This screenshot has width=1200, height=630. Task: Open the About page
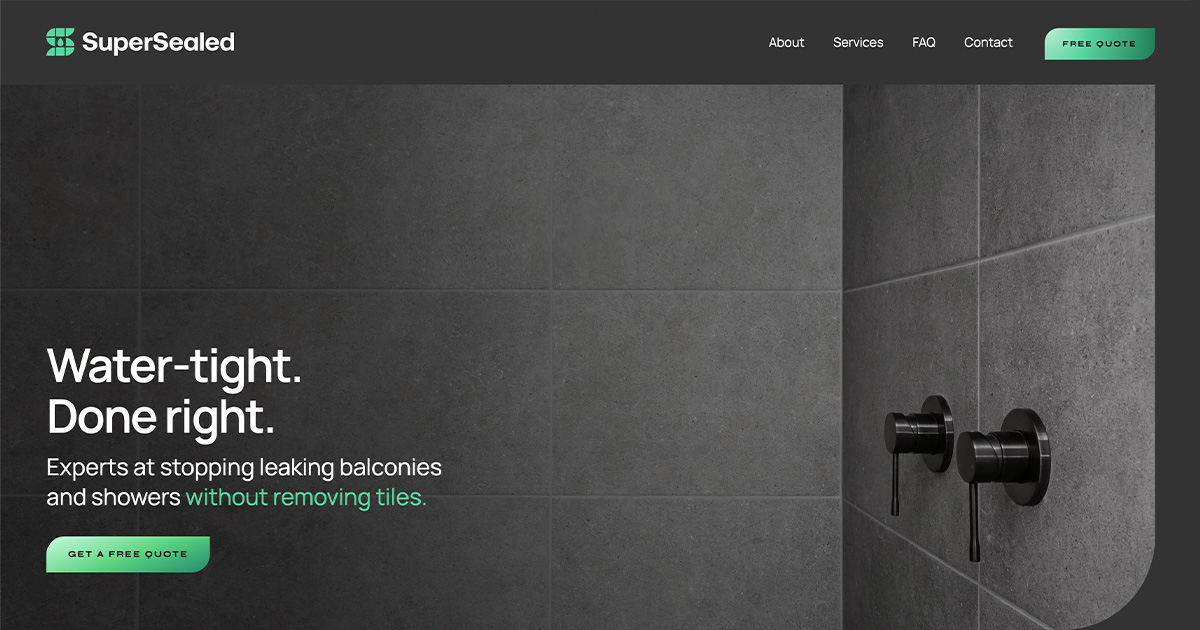[x=786, y=42]
